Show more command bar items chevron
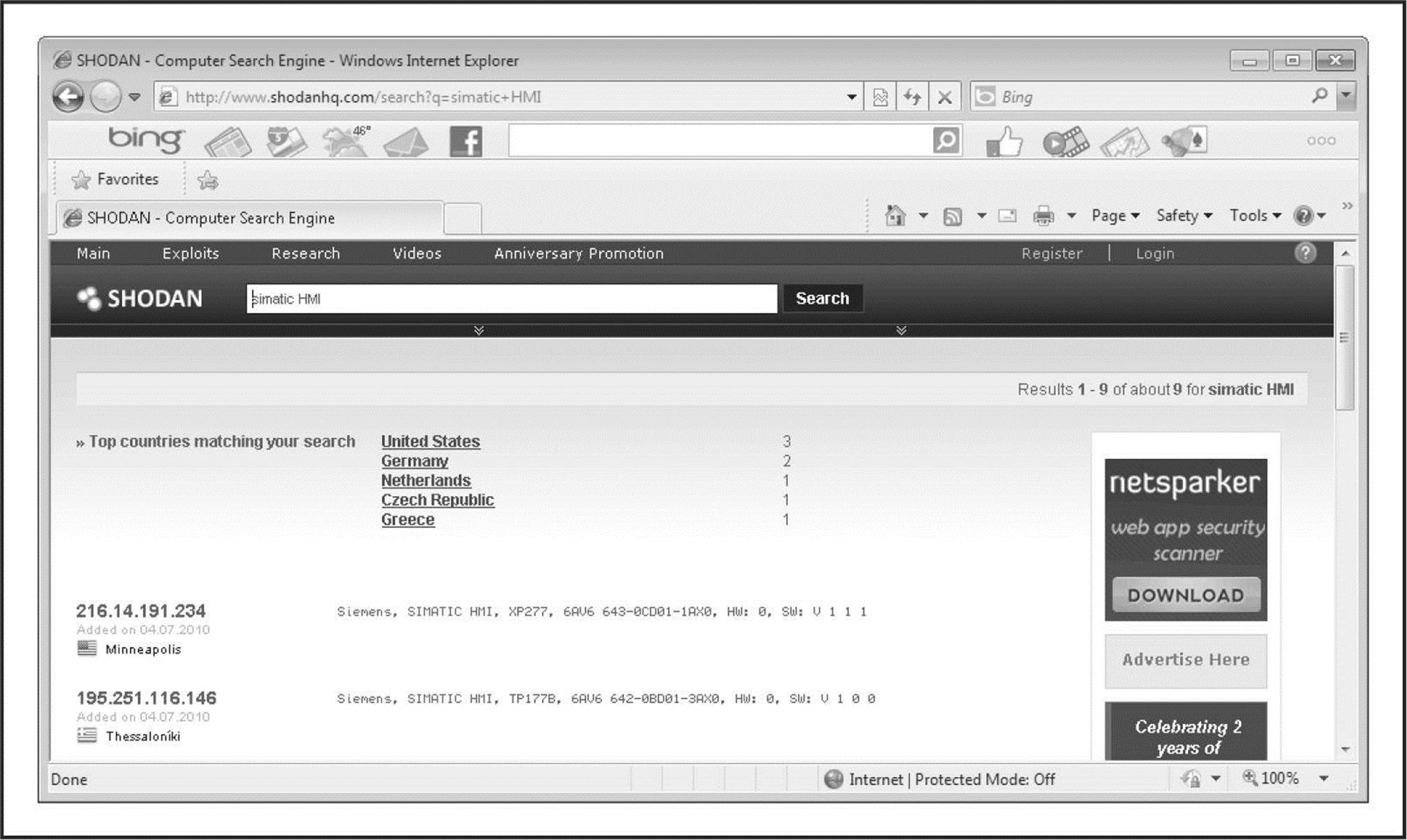 (1347, 206)
